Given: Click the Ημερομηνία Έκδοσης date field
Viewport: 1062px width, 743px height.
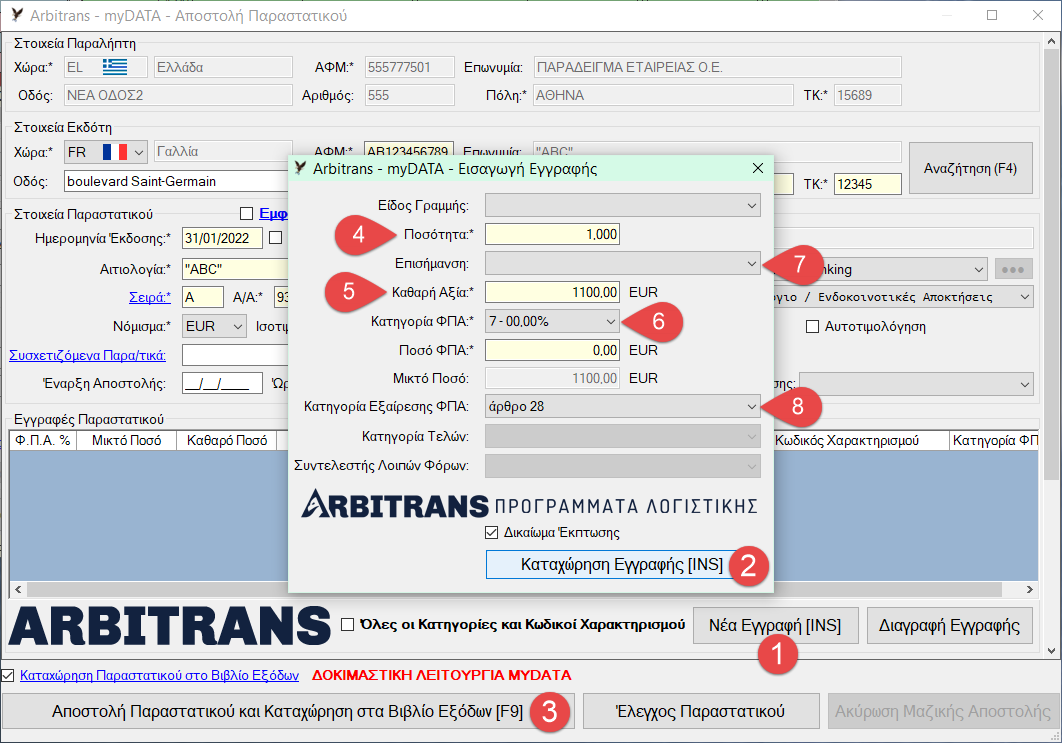Looking at the screenshot, I should coord(222,238).
